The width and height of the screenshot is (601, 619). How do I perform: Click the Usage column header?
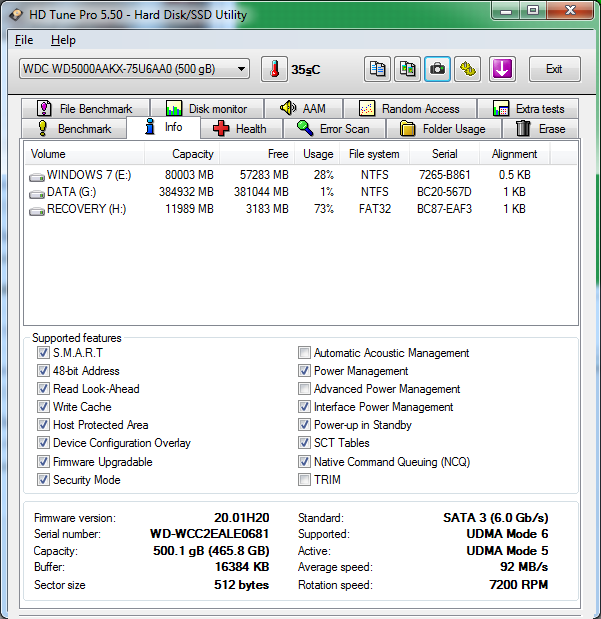coord(316,154)
